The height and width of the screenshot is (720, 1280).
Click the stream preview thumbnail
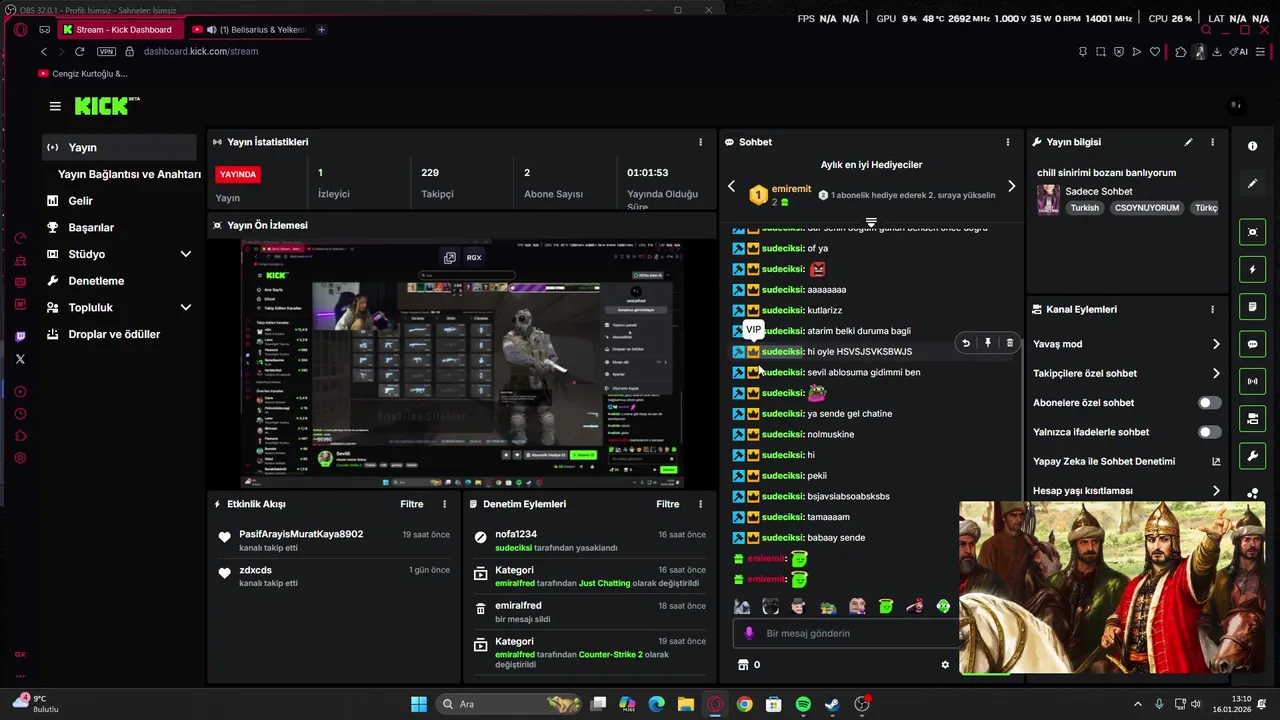(x=462, y=365)
